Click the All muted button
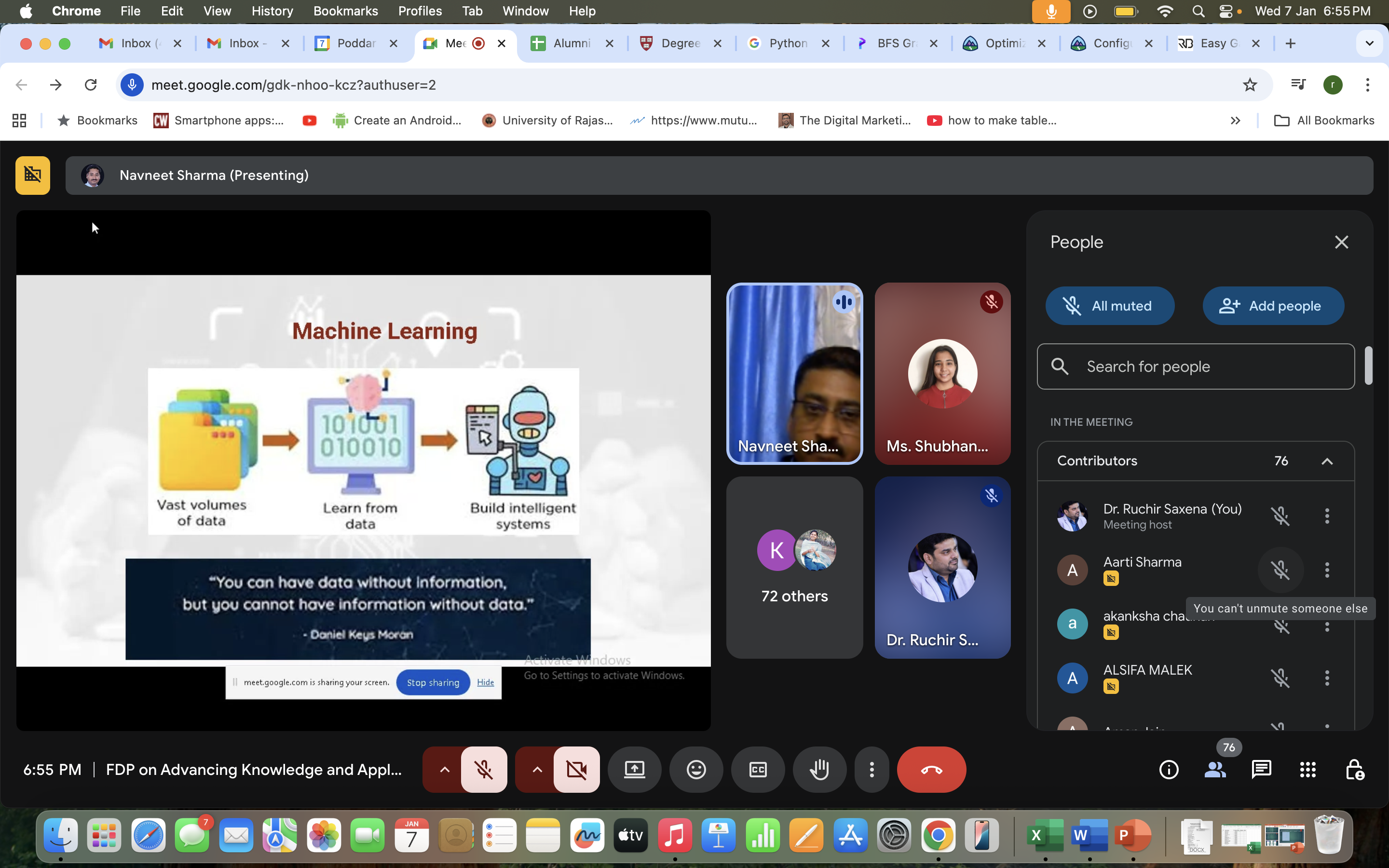Image resolution: width=1389 pixels, height=868 pixels. pos(1109,306)
